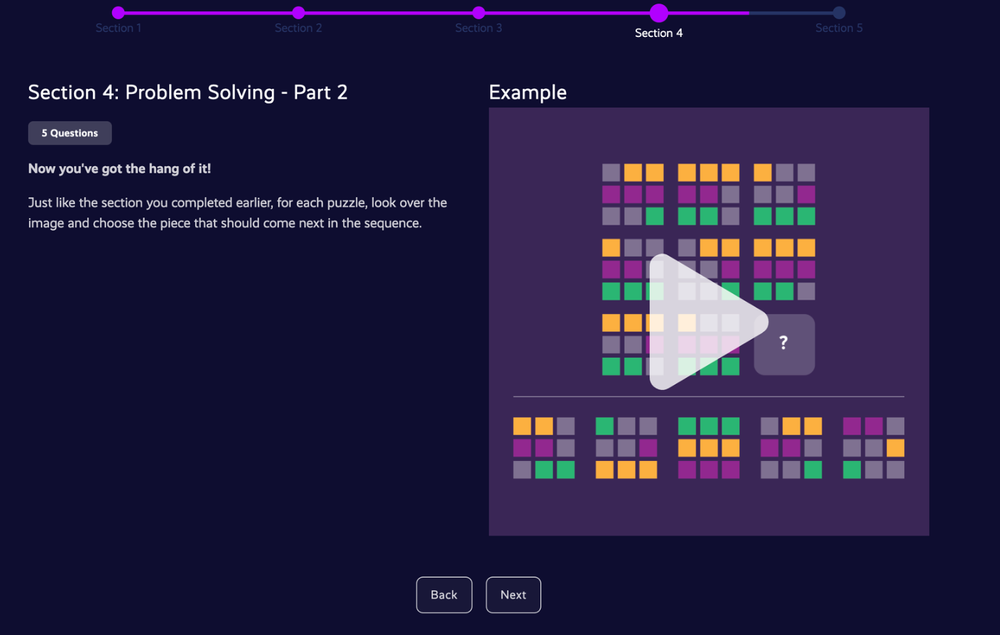Click the Section 5 label text
The width and height of the screenshot is (1000, 635).
click(839, 27)
